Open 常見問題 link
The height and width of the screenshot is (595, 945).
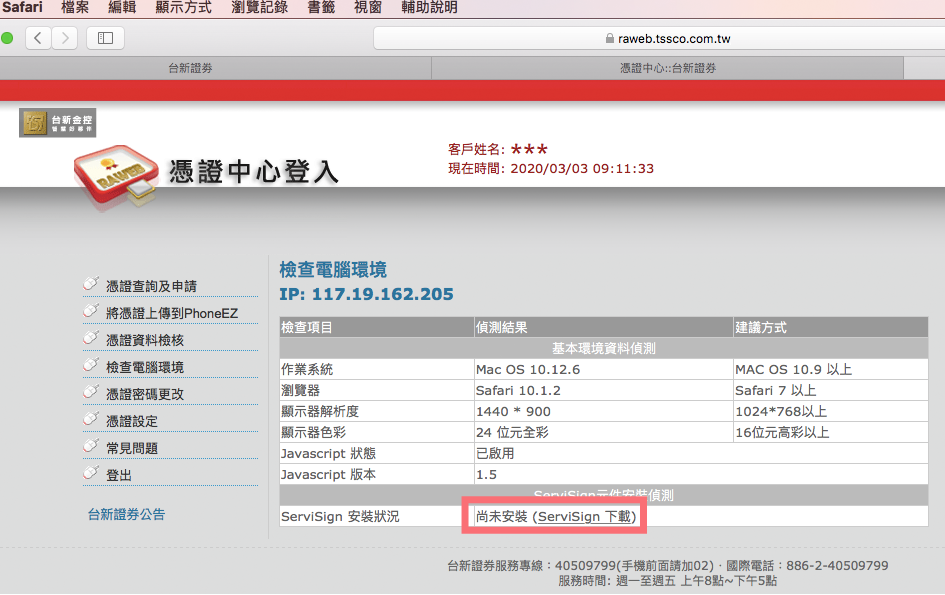[x=132, y=449]
